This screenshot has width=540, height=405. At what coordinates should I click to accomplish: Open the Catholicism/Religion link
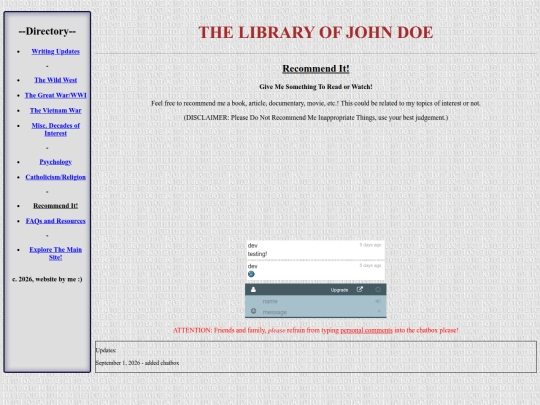55,177
